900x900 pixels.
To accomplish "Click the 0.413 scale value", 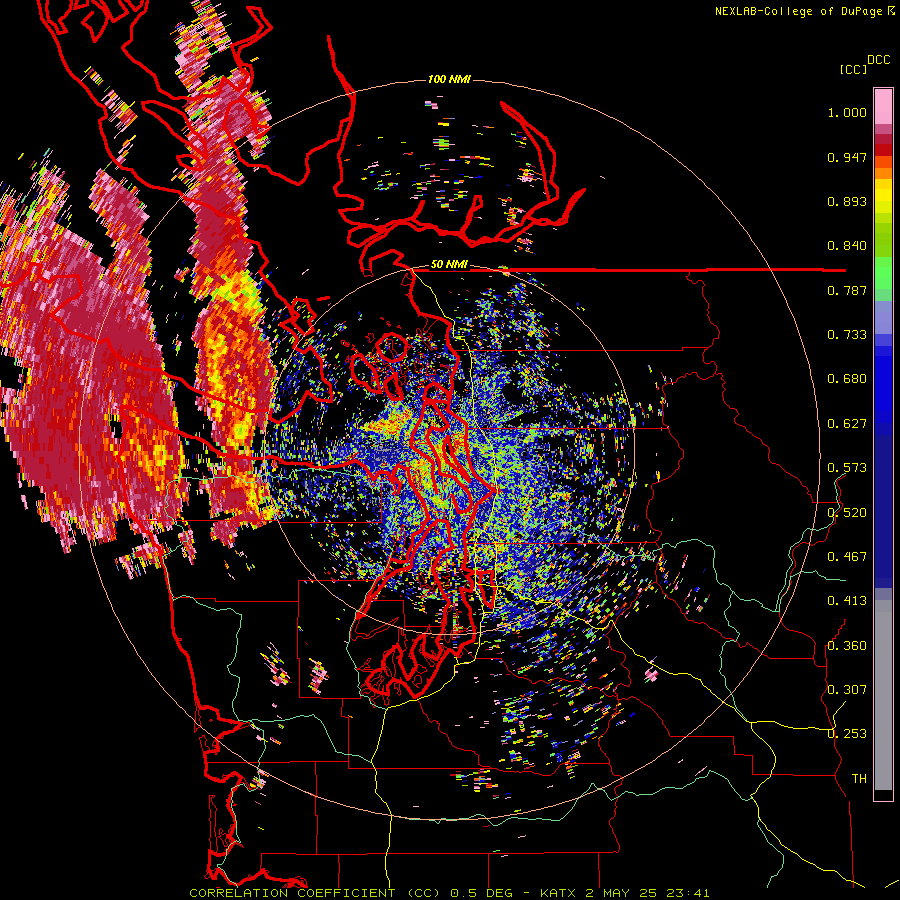I will coord(847,601).
